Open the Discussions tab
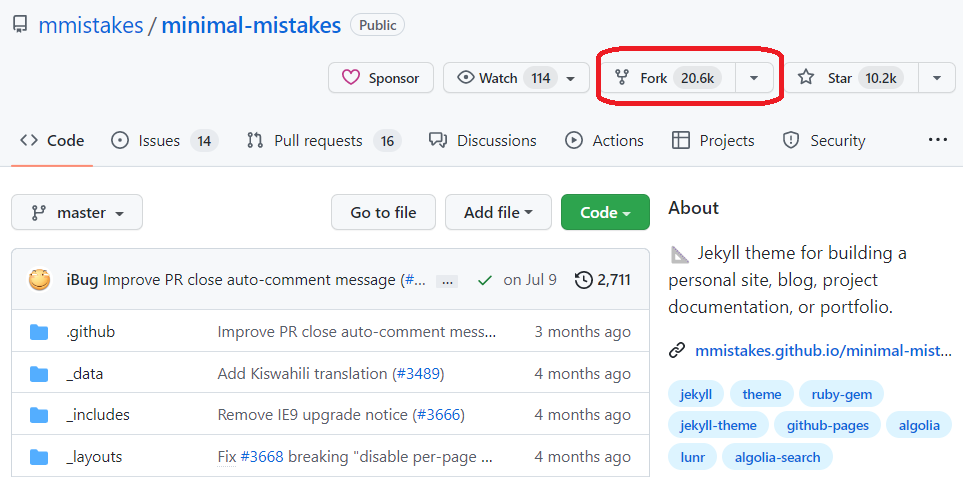963x477 pixels. (483, 141)
